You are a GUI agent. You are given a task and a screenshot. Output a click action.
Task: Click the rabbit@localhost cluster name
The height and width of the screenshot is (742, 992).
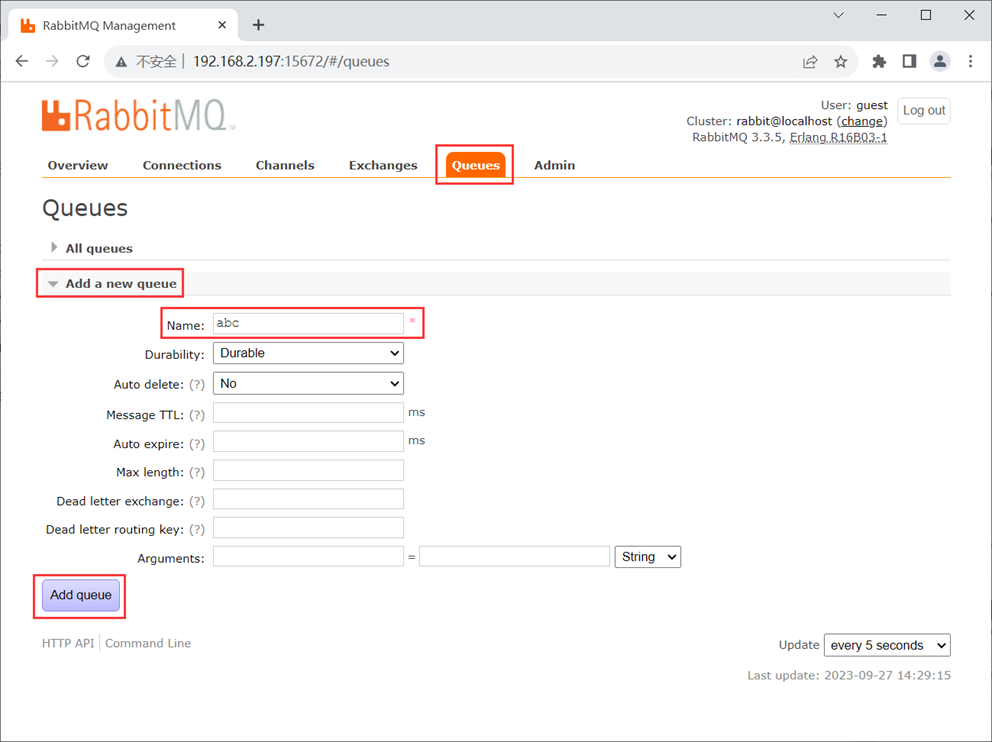click(784, 121)
